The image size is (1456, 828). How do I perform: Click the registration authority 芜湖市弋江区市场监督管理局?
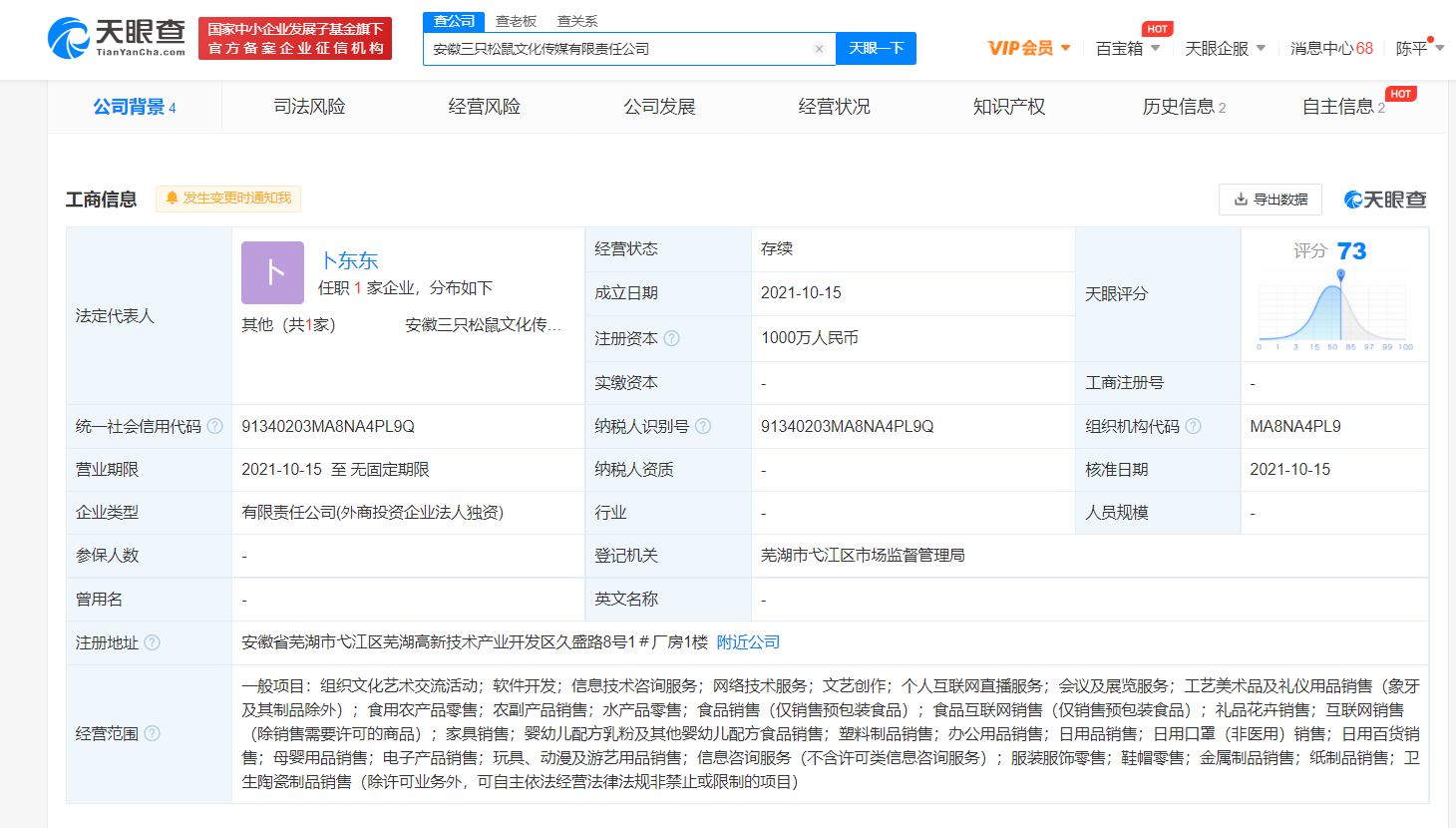coord(863,555)
